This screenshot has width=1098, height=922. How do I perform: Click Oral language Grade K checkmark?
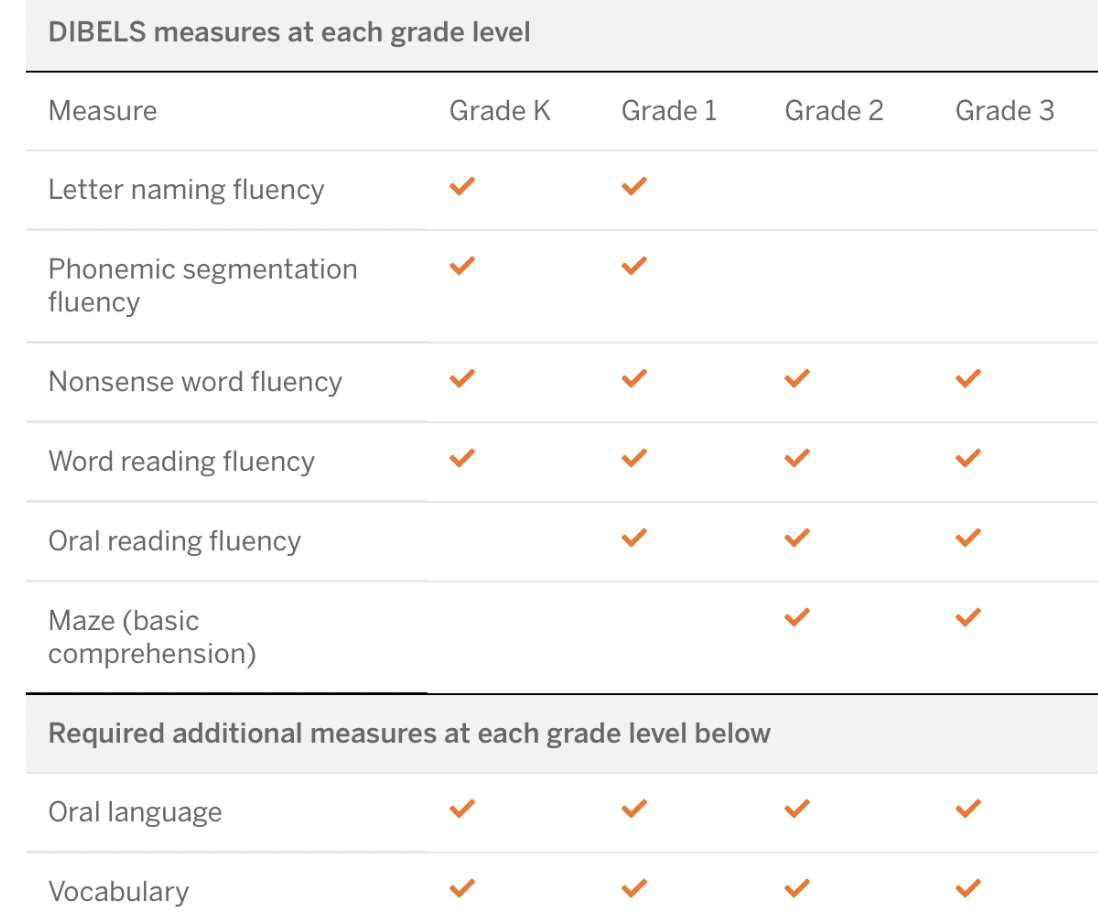pyautogui.click(x=462, y=808)
